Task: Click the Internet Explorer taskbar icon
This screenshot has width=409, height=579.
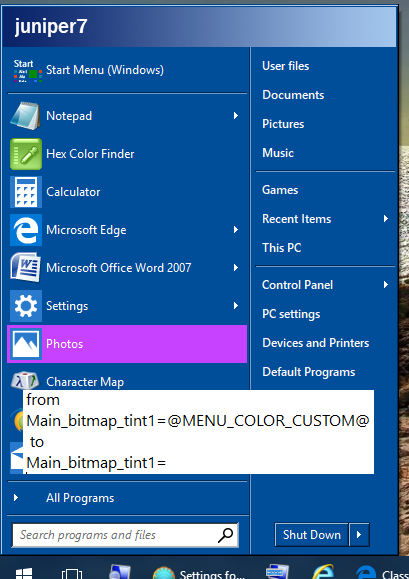Action: click(x=323, y=572)
